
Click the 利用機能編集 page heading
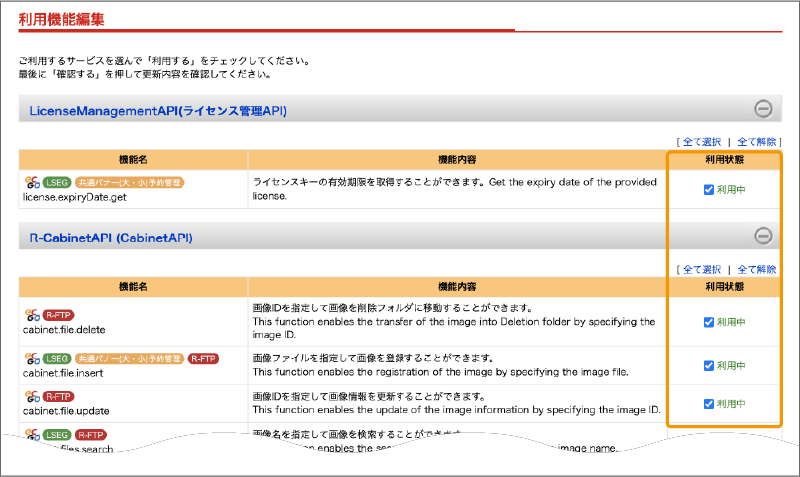[61, 19]
